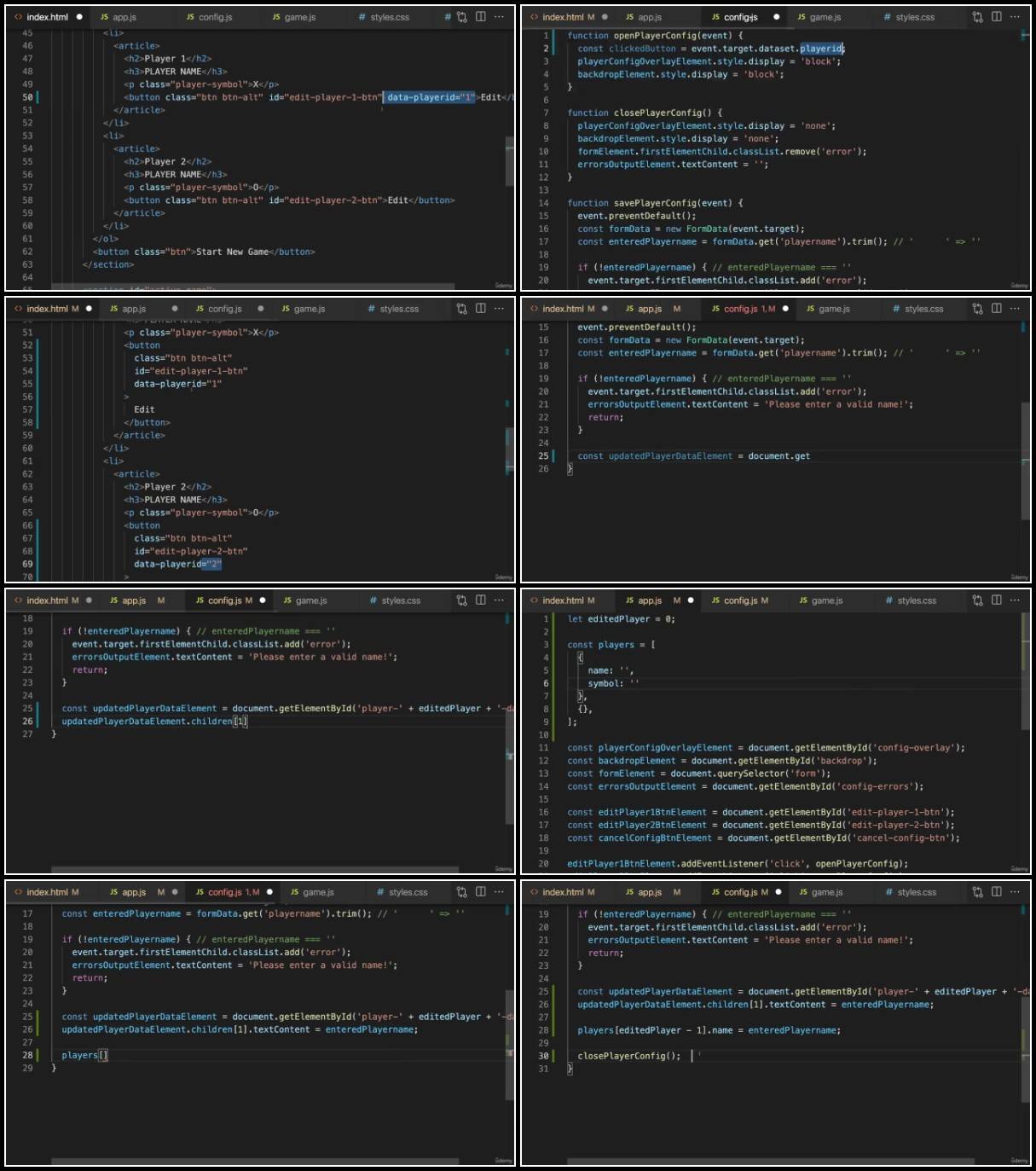The image size is (1036, 1171).
Task: More actions ellipsis in pane with let editedPlayer
Action: [1015, 600]
